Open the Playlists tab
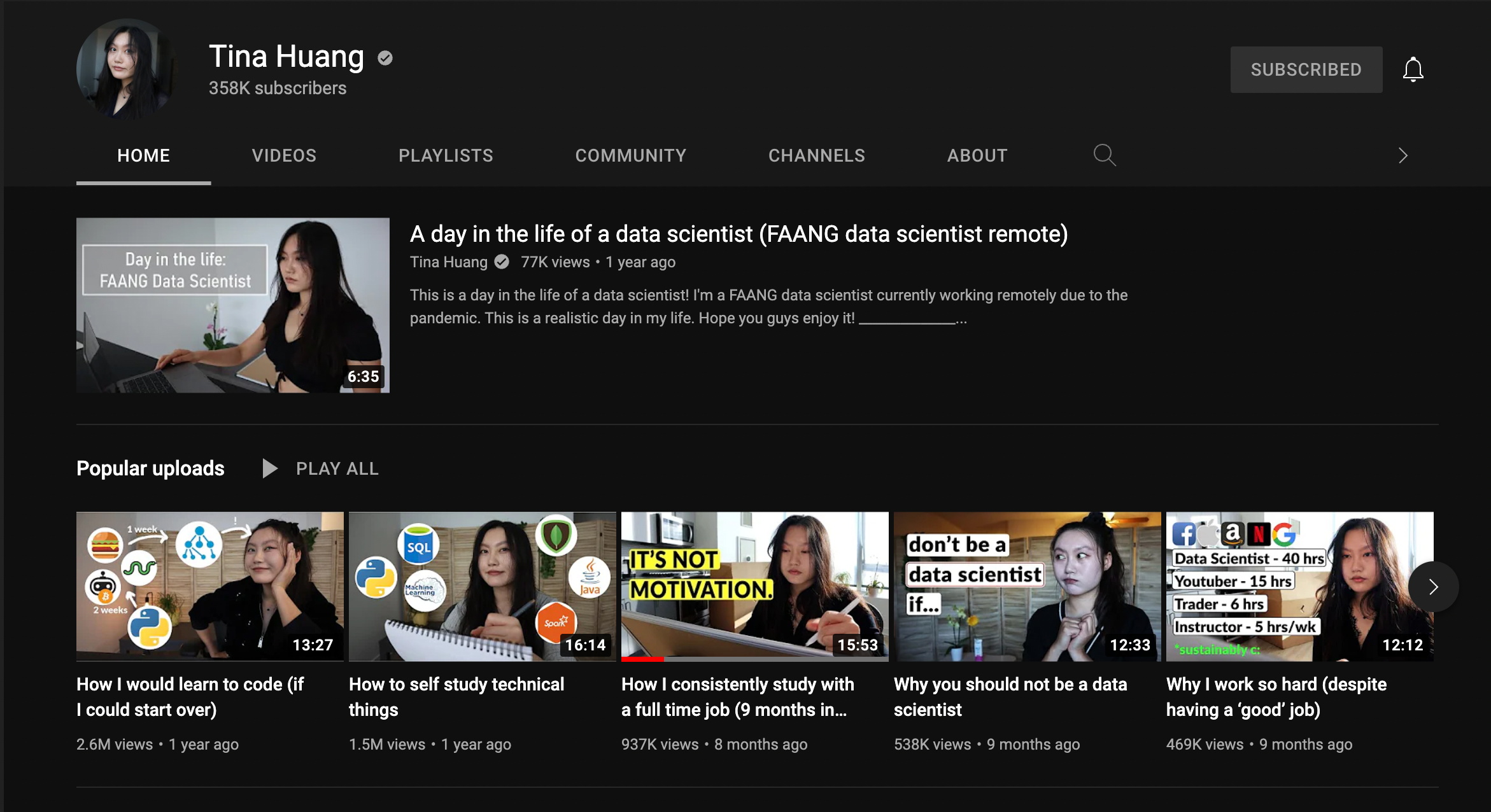1491x812 pixels. point(446,155)
